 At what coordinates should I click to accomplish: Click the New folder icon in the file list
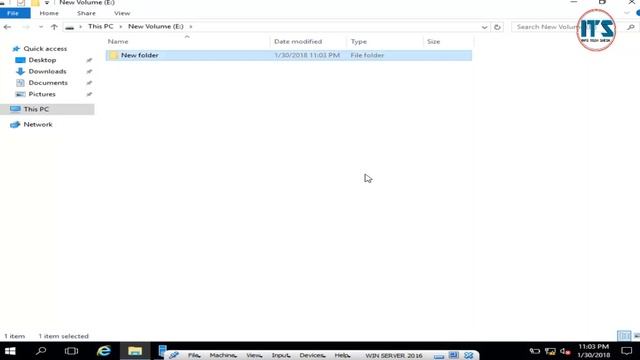pos(113,55)
